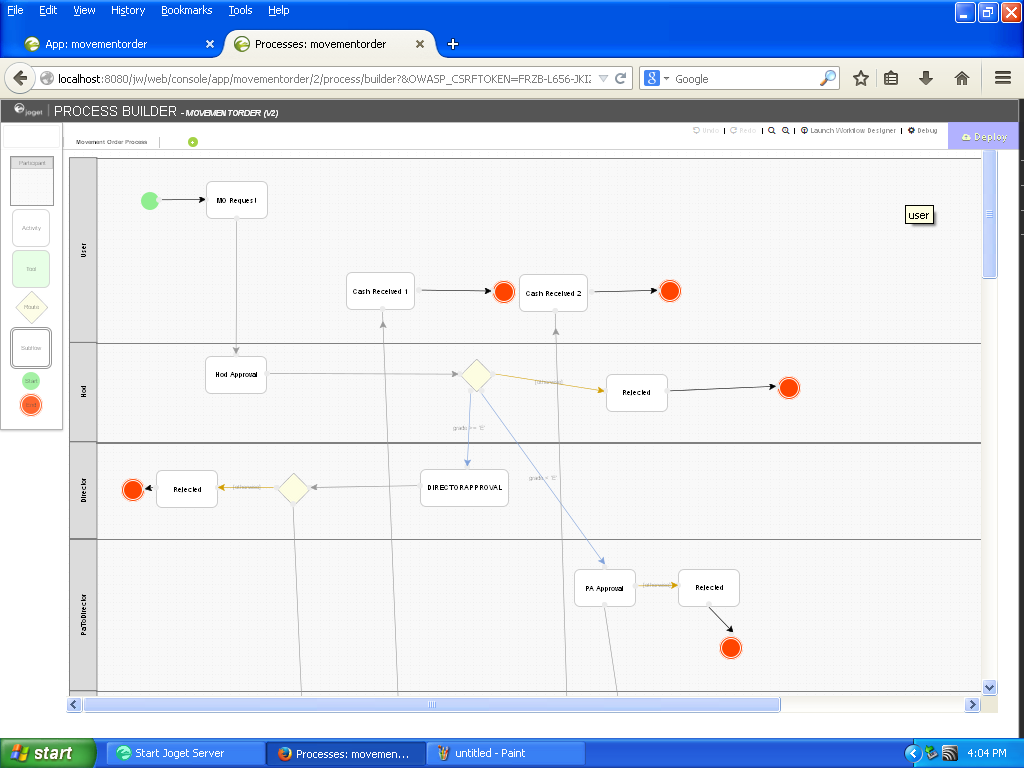
Task: Select the green Start palette node
Action: point(31,381)
